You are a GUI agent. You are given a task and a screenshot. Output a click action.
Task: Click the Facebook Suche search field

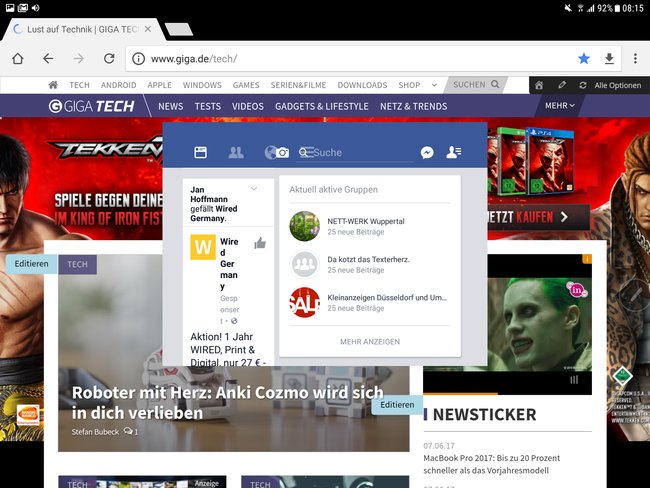click(x=355, y=153)
